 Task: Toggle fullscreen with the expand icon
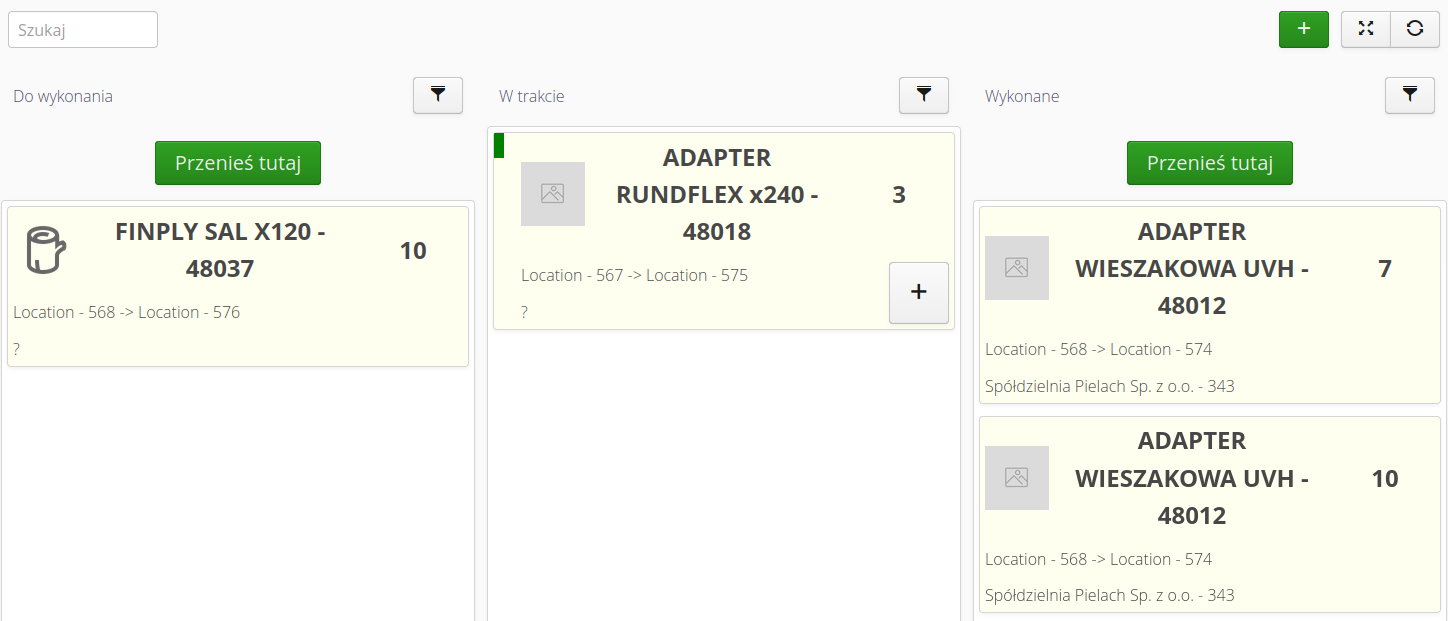coord(1365,29)
